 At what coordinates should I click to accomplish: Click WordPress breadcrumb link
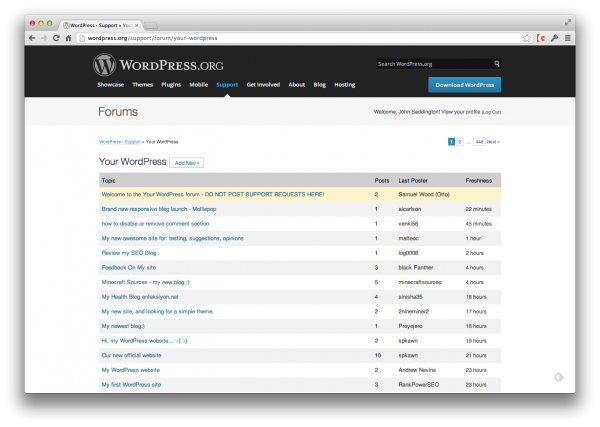coord(110,142)
